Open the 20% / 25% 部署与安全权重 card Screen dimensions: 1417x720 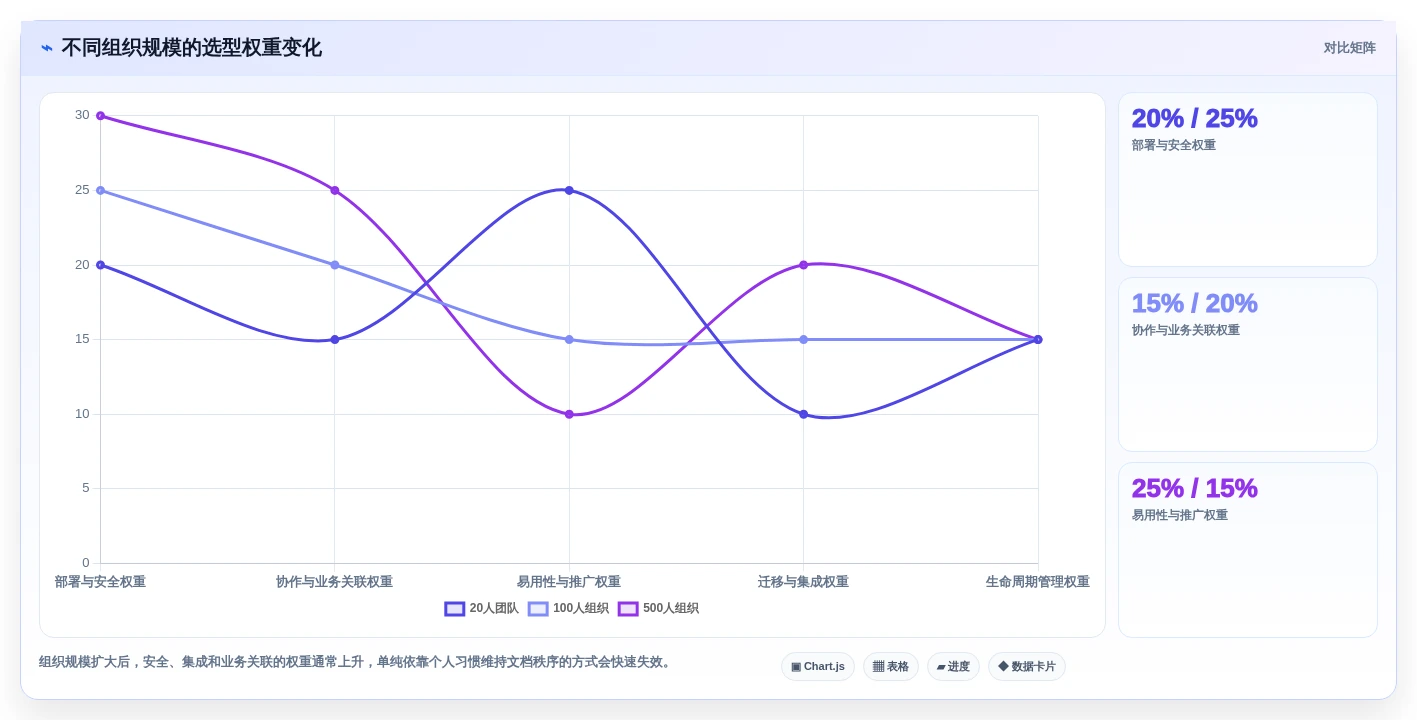tap(1248, 180)
